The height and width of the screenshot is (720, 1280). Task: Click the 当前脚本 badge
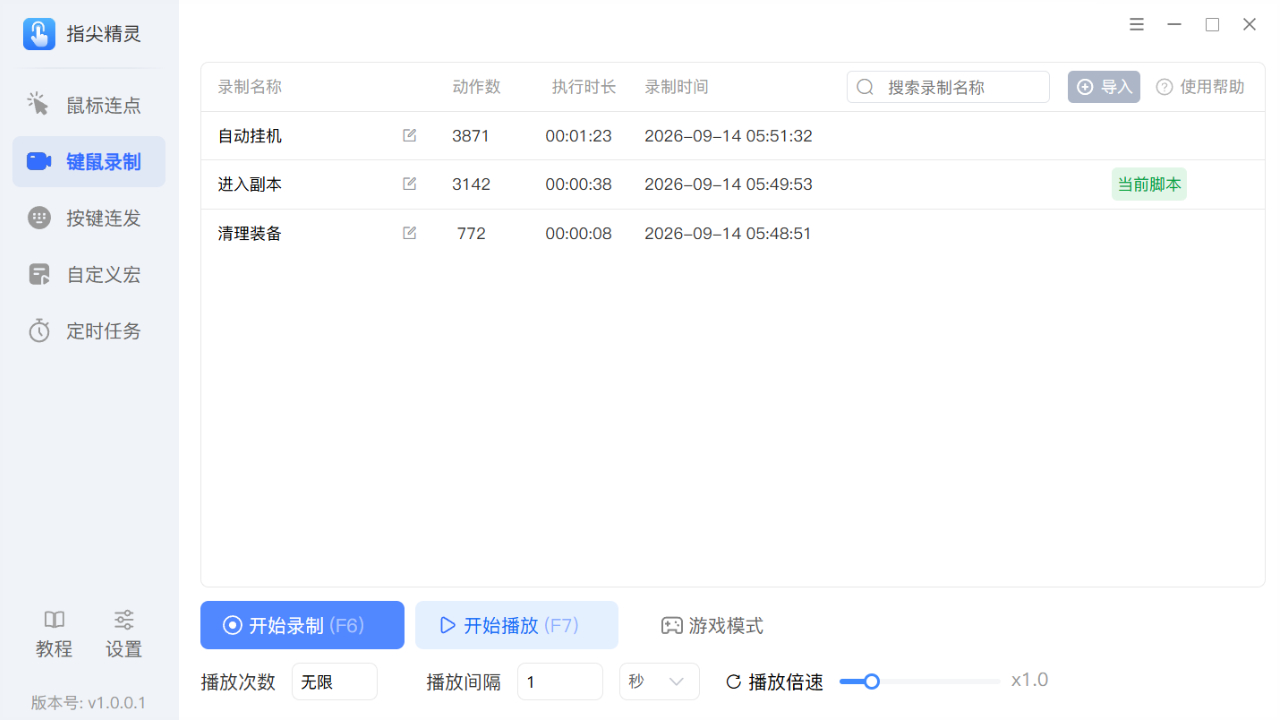(x=1149, y=184)
